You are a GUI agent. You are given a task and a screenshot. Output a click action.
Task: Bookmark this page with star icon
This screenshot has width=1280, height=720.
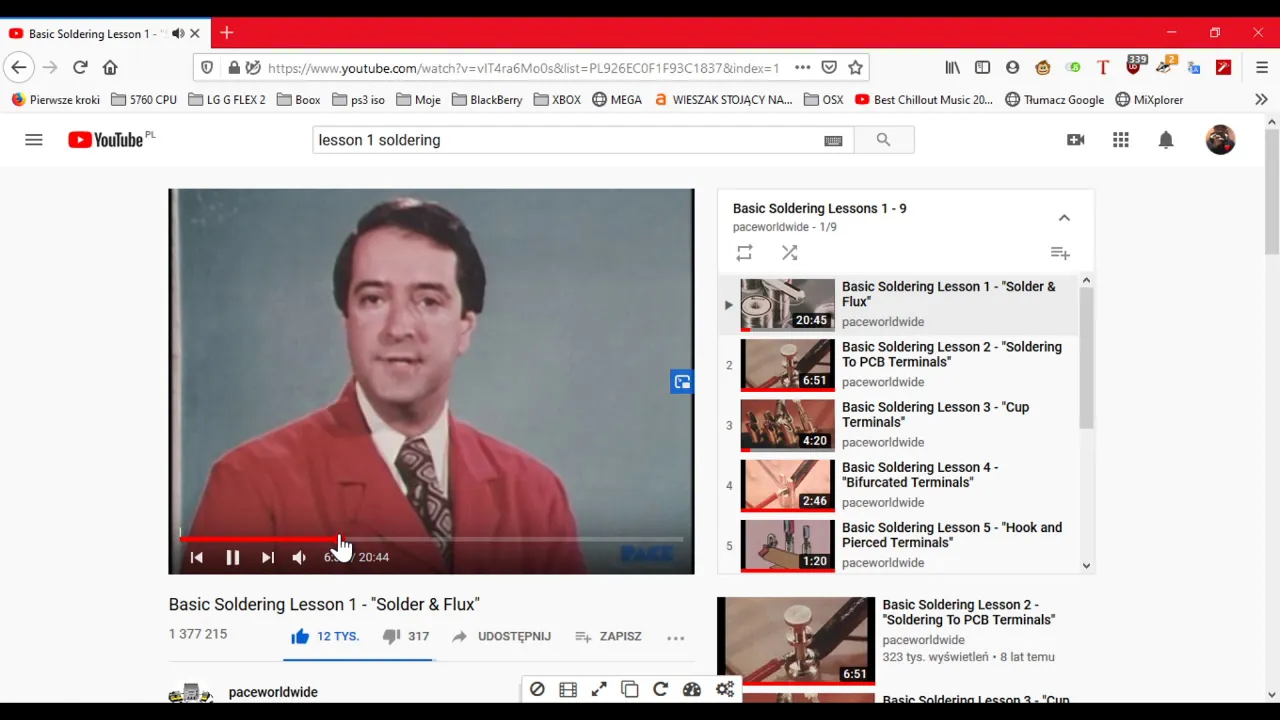(x=855, y=68)
